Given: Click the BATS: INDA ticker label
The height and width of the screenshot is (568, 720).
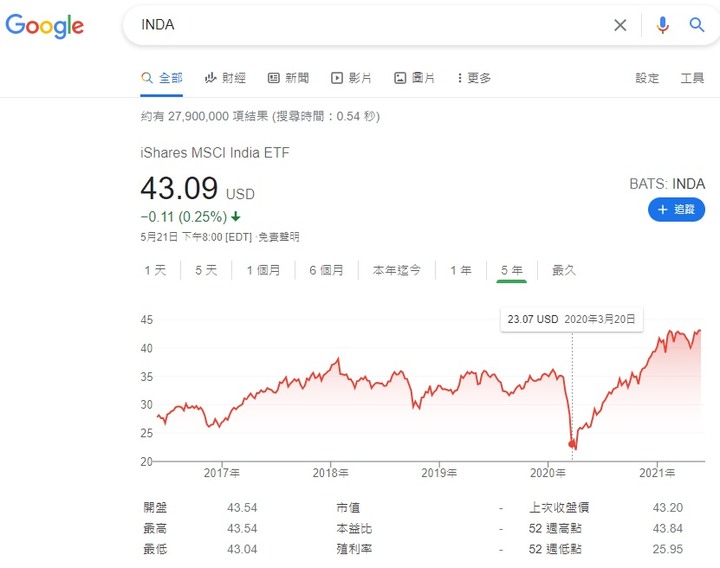Looking at the screenshot, I should coord(667,184).
